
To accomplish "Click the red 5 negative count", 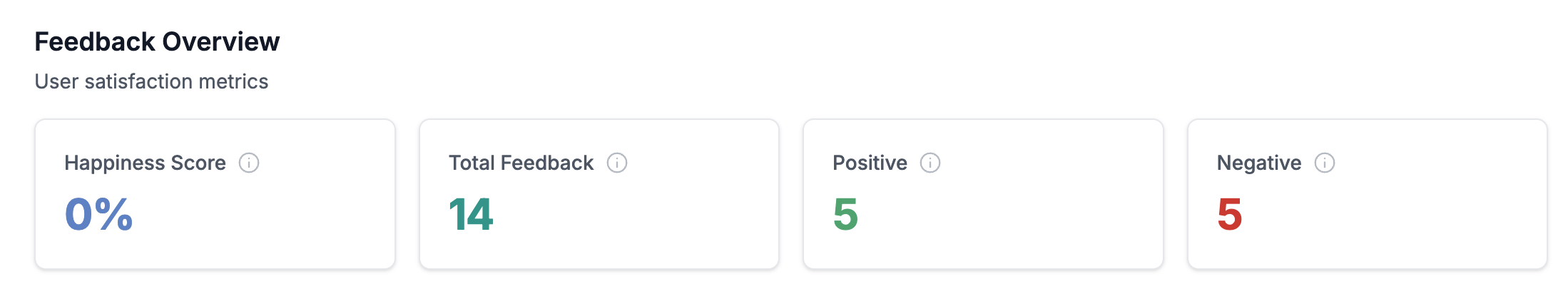I will 1229,214.
